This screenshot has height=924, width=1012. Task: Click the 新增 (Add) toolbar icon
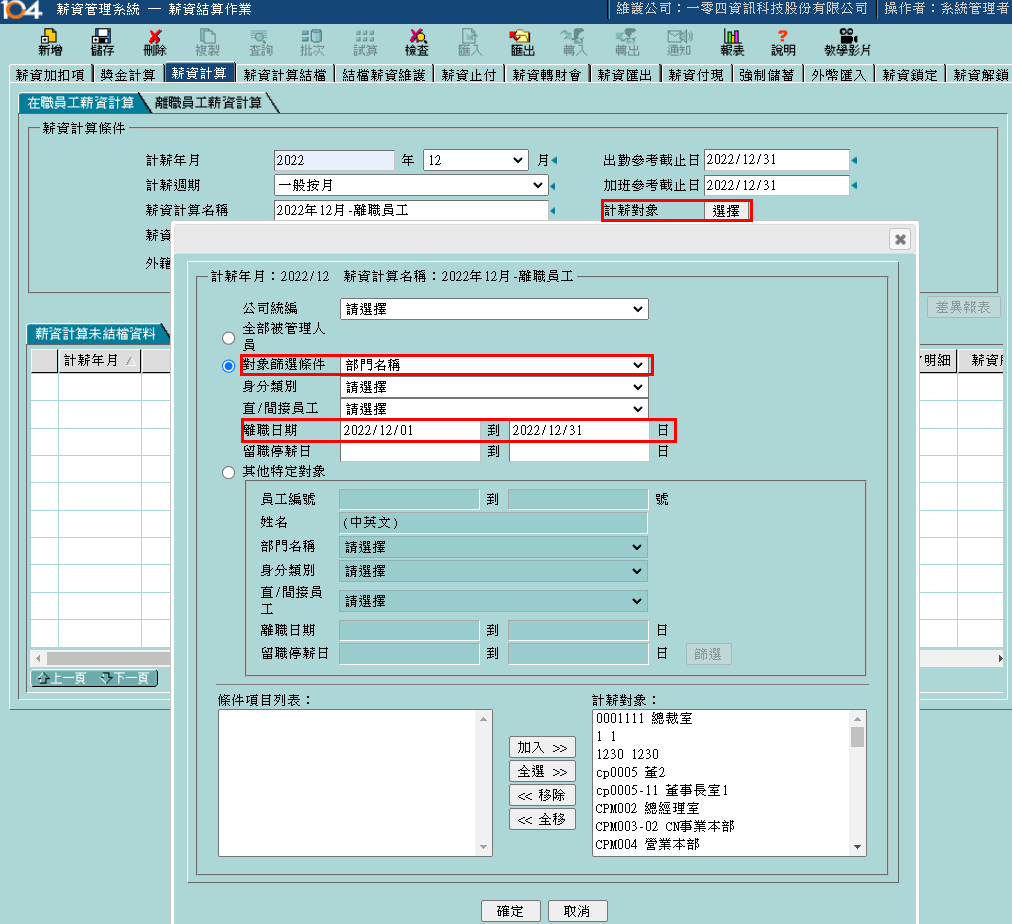(x=48, y=41)
